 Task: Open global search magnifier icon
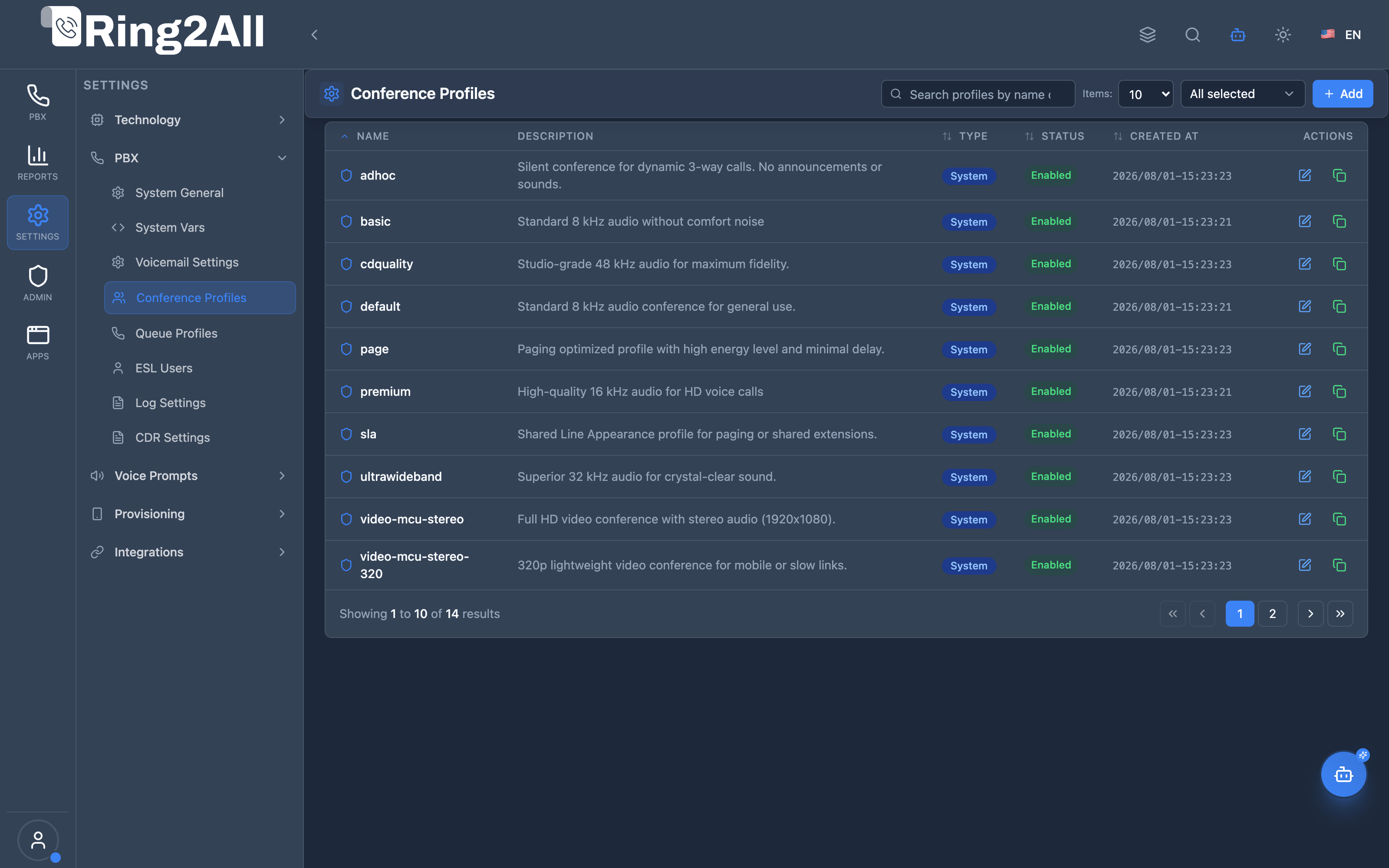point(1193,35)
